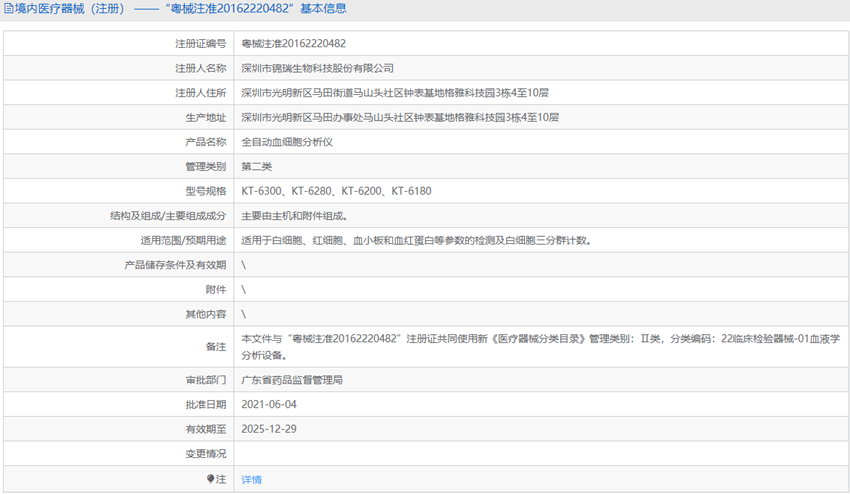Click backslash value in 产品储存条件及有效期 row
Screen dimensions: 850x494
click(x=244, y=265)
